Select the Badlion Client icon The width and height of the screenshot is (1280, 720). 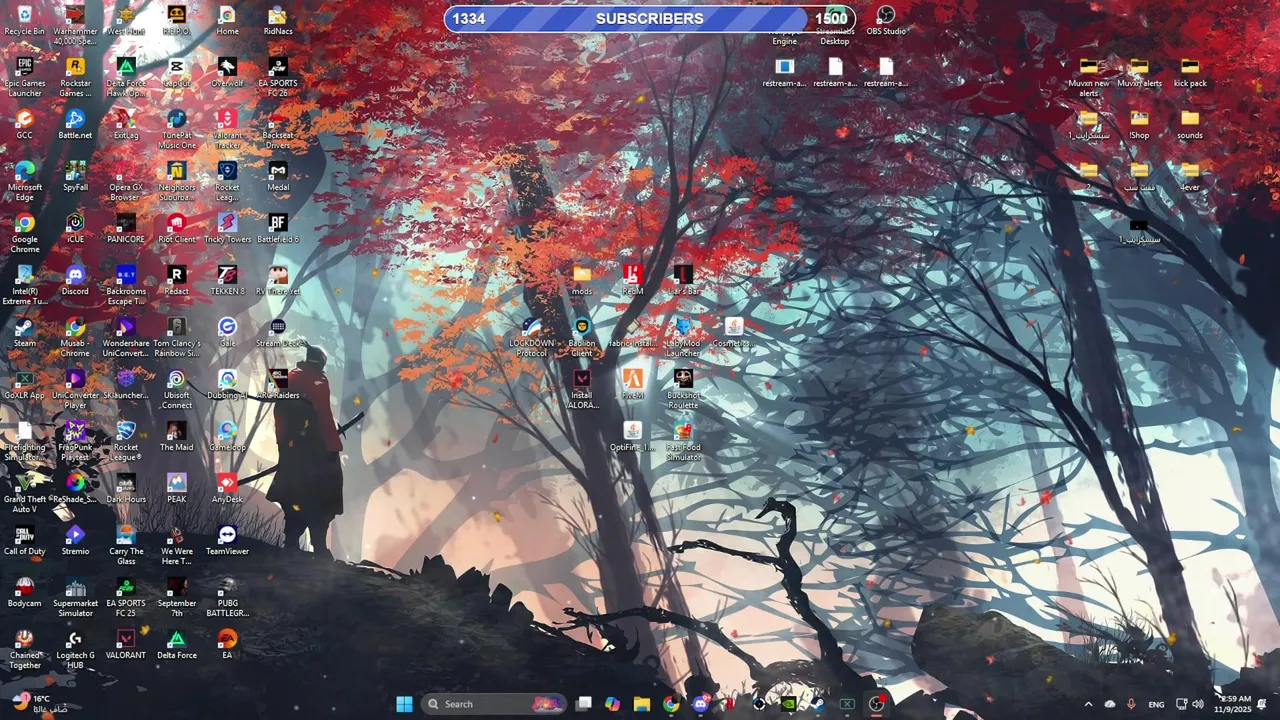point(582,337)
